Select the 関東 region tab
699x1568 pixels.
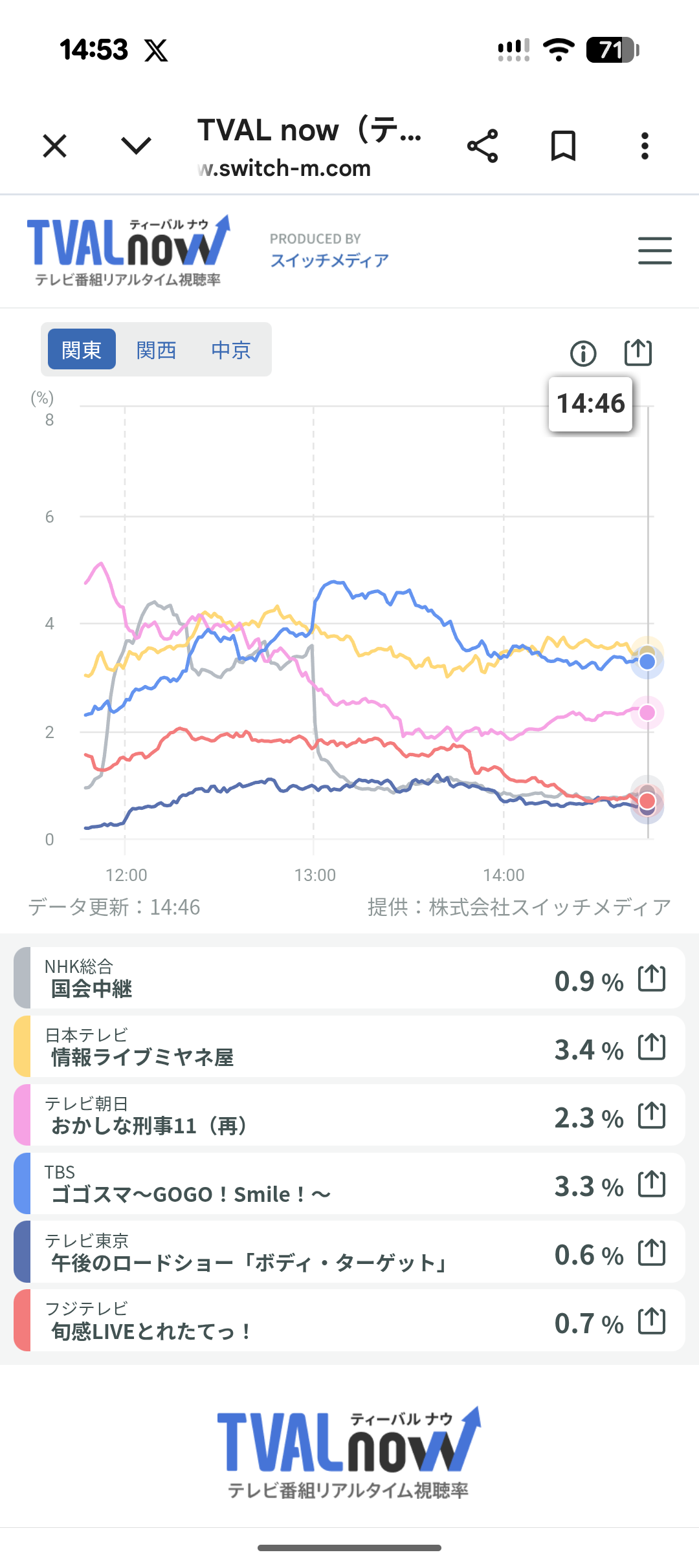click(x=82, y=349)
